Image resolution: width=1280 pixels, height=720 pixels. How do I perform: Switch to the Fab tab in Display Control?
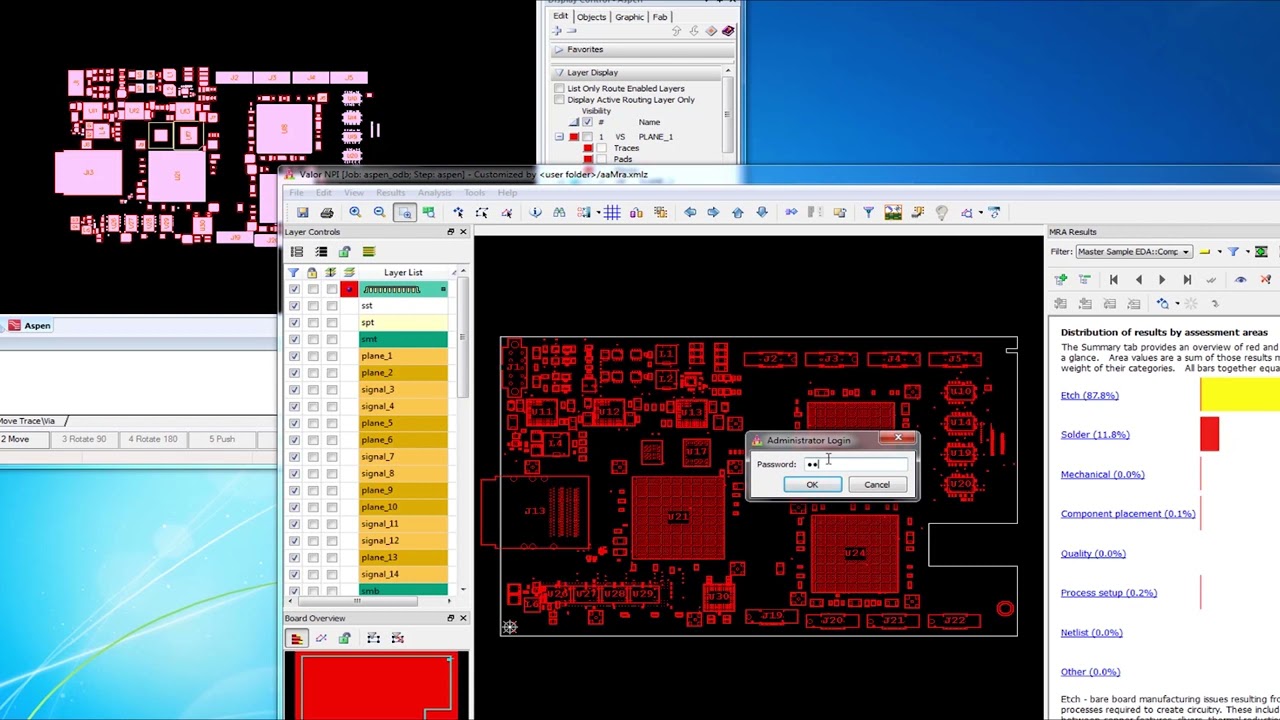660,17
